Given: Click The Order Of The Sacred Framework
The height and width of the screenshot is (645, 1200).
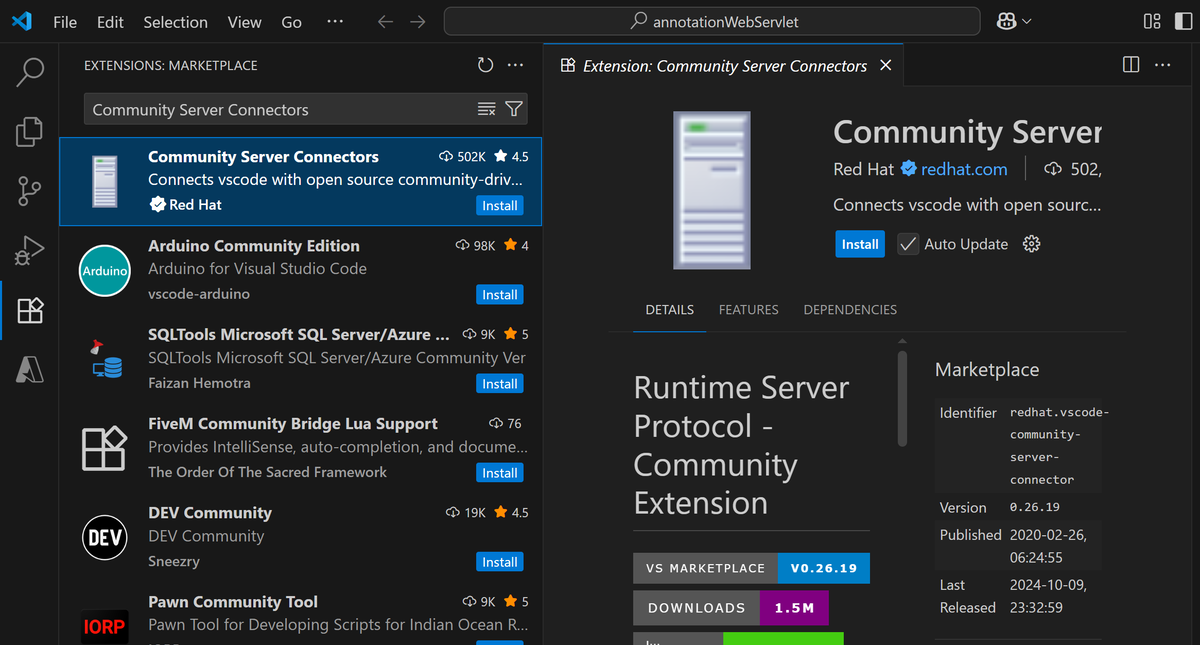Looking at the screenshot, I should tap(267, 472).
